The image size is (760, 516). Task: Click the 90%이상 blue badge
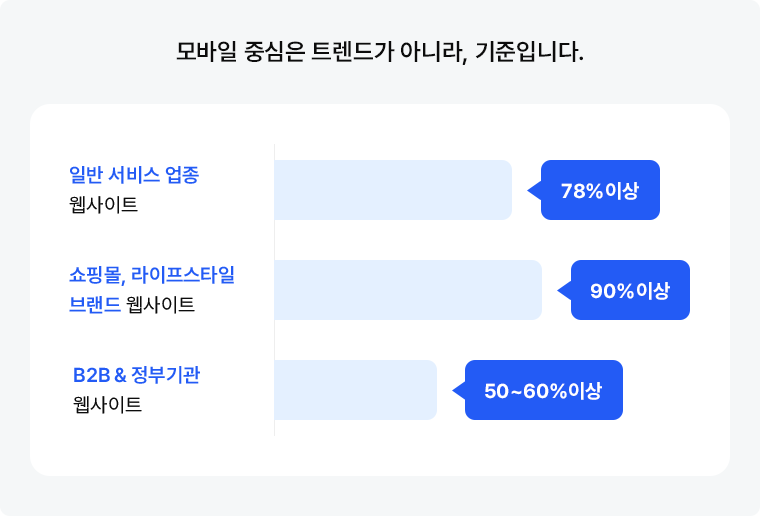pos(630,290)
